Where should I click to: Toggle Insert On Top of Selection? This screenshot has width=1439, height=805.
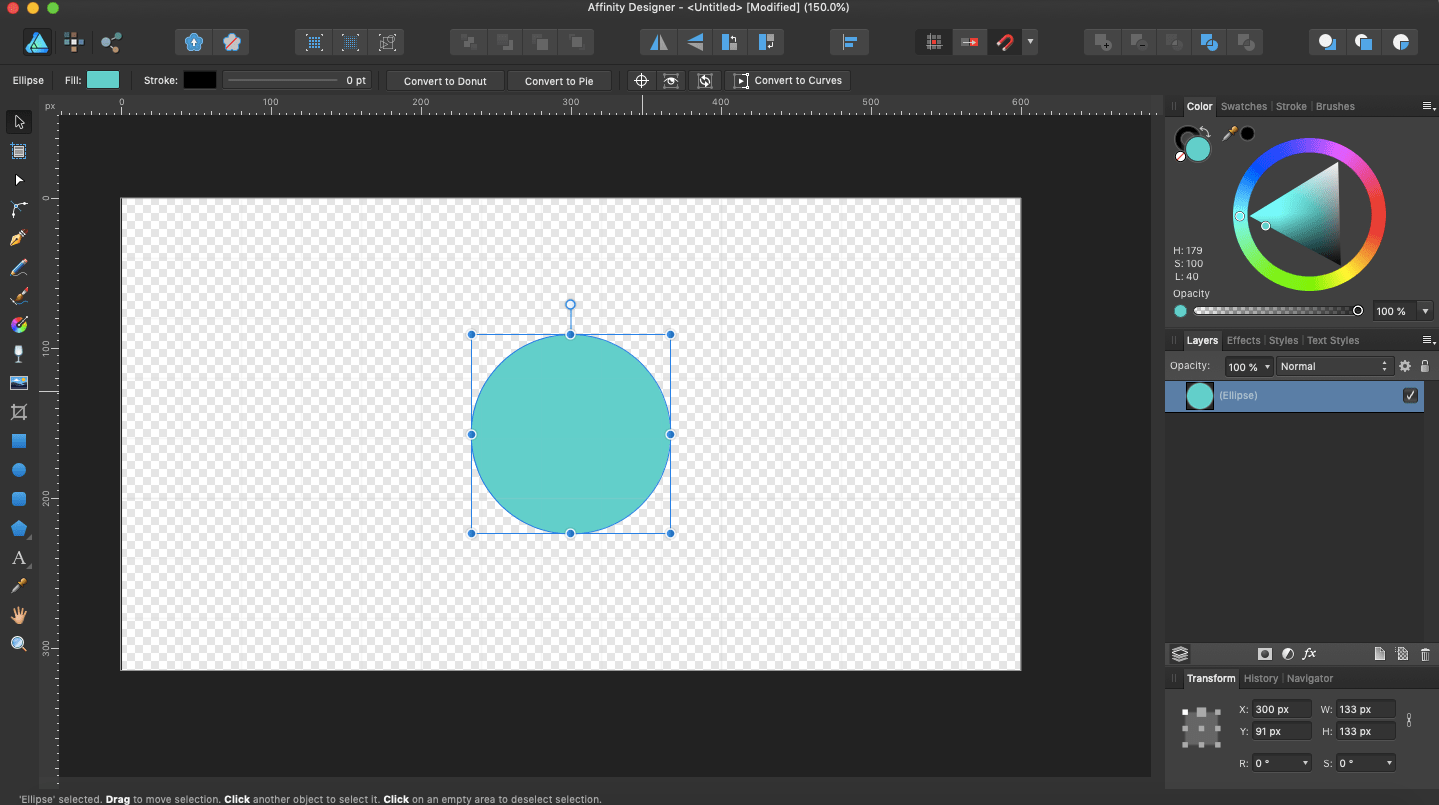click(1363, 42)
